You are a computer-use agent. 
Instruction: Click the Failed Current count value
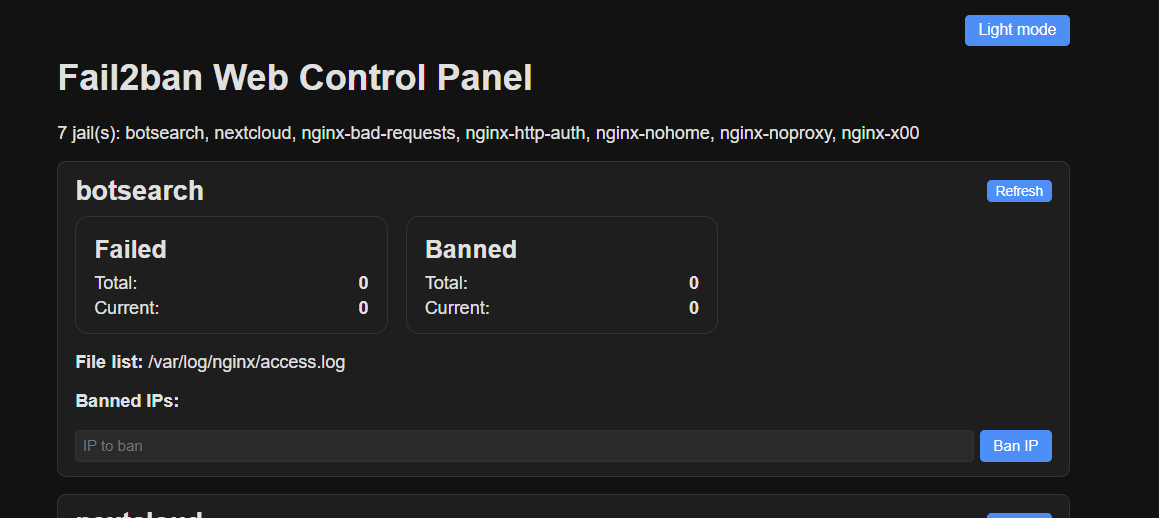(363, 308)
